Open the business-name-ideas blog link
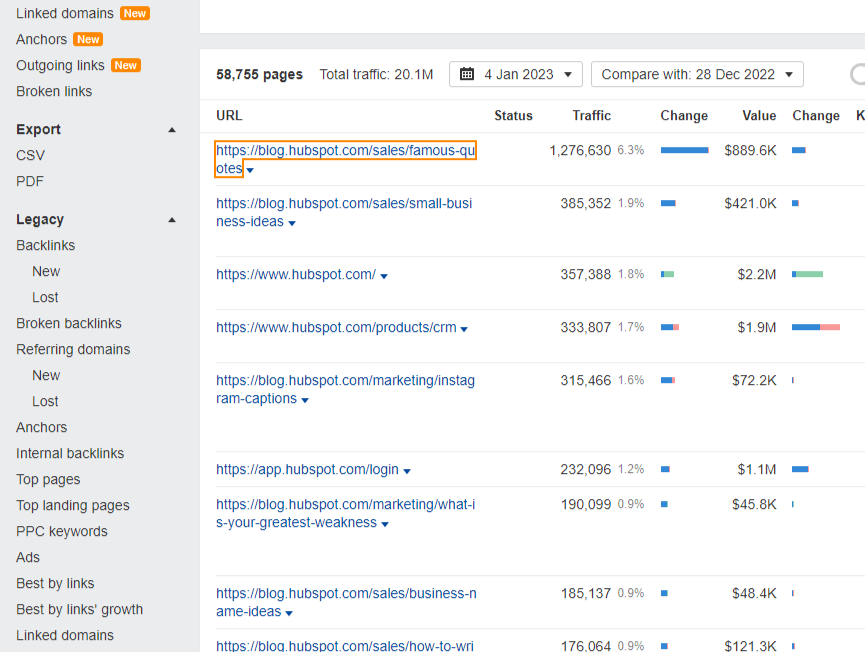The width and height of the screenshot is (865, 652). click(346, 602)
